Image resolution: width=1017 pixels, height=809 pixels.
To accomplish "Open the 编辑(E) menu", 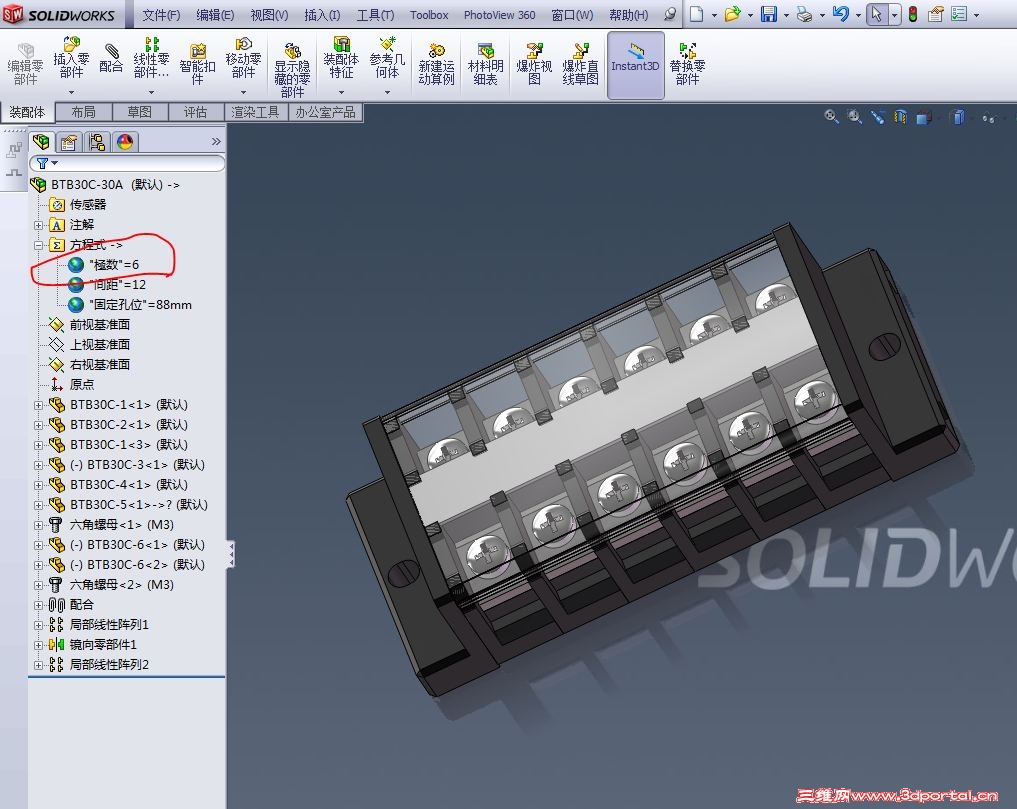I will click(215, 14).
